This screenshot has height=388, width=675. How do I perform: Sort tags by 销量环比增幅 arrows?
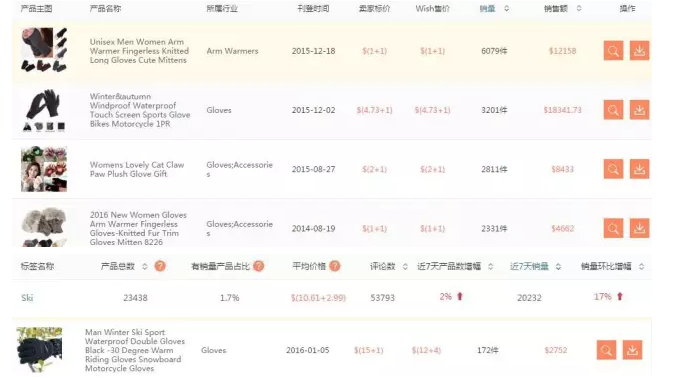(x=641, y=267)
